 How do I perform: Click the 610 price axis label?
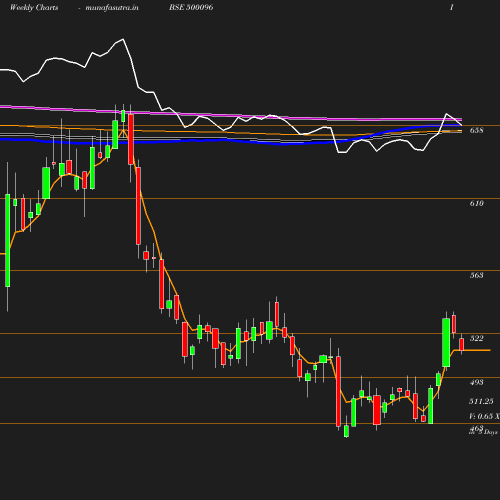pos(476,203)
